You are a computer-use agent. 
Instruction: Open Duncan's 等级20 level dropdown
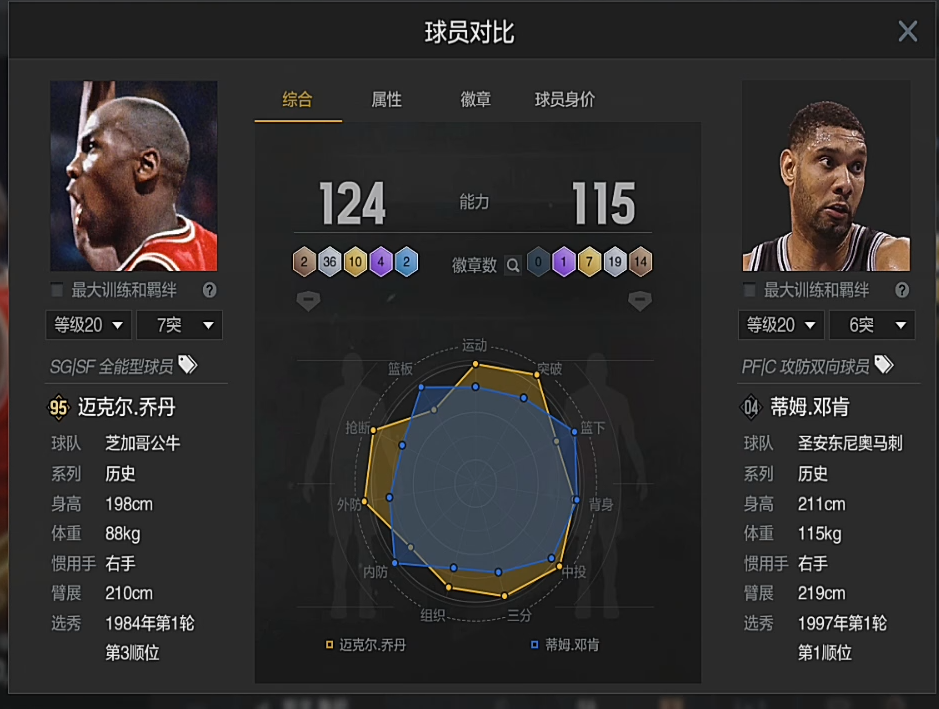point(781,325)
